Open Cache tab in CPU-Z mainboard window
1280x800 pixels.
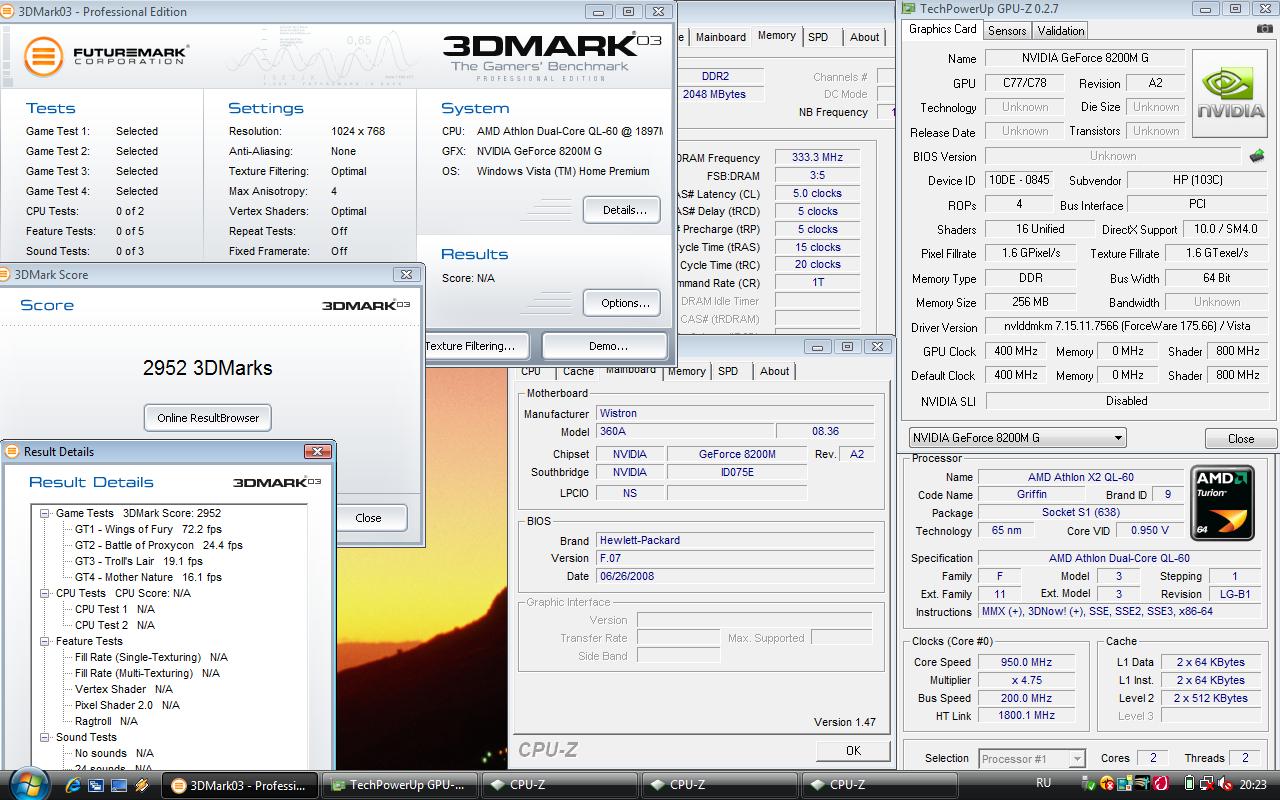(x=578, y=371)
